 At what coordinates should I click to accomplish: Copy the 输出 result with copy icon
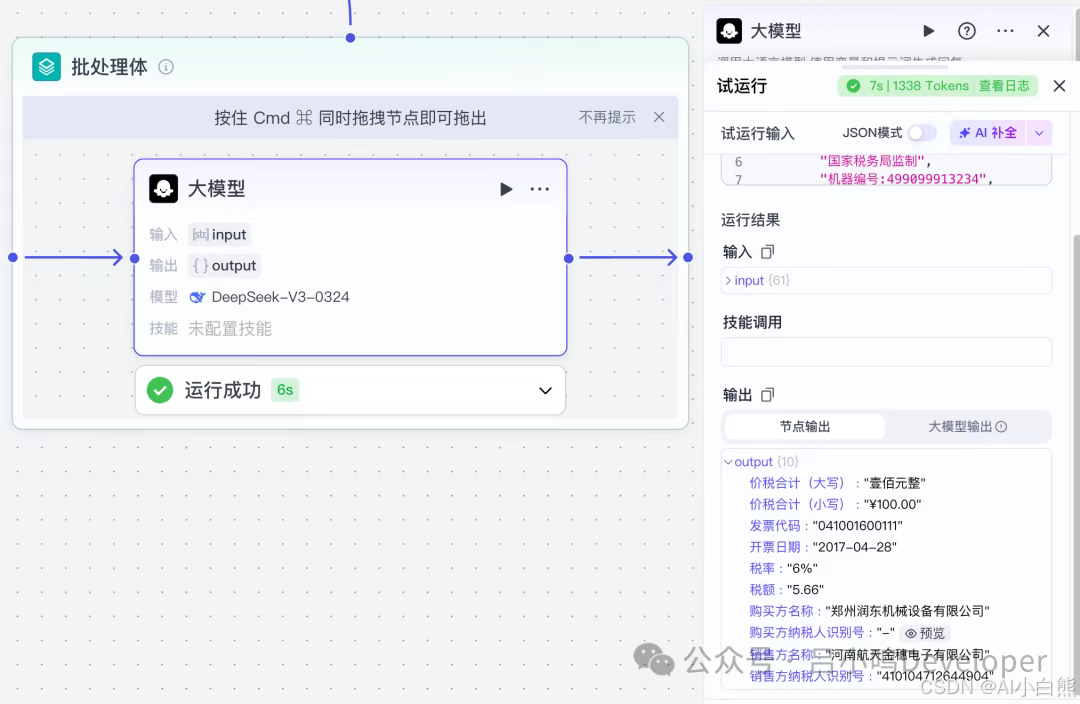[767, 395]
